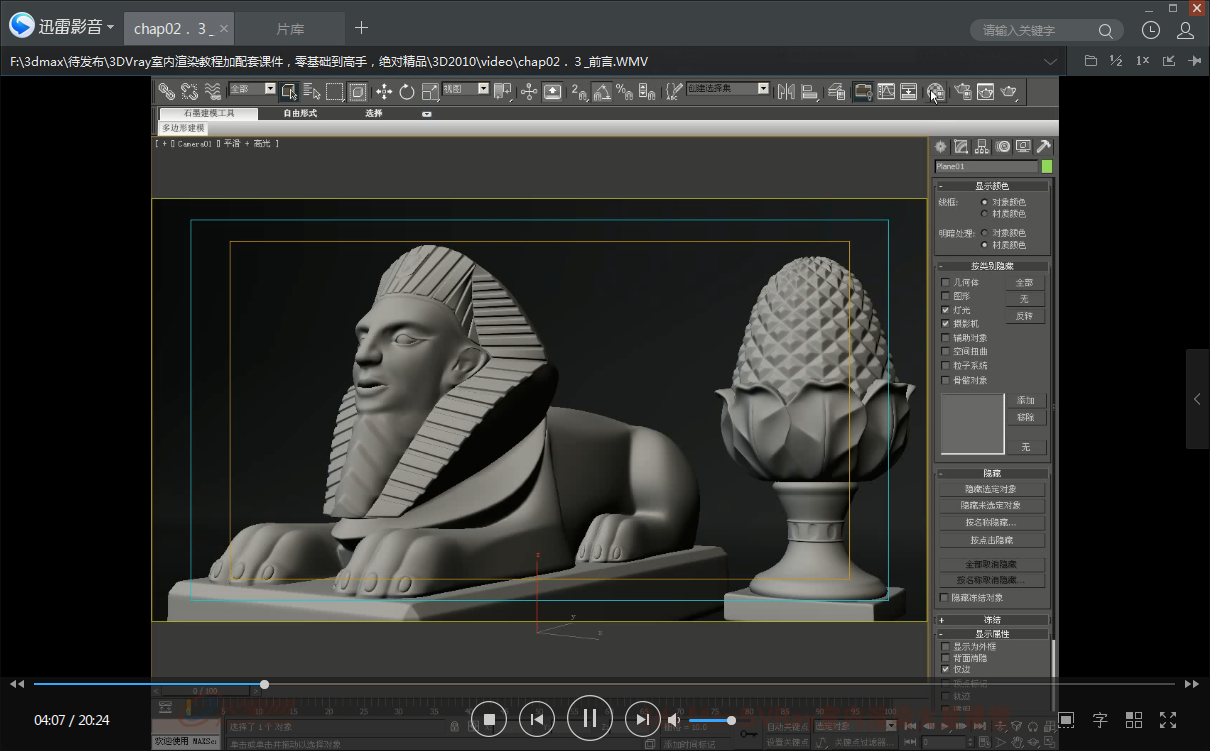Viewport: 1210px width, 751px height.
Task: Open Select by Name list icon
Action: pos(312,92)
